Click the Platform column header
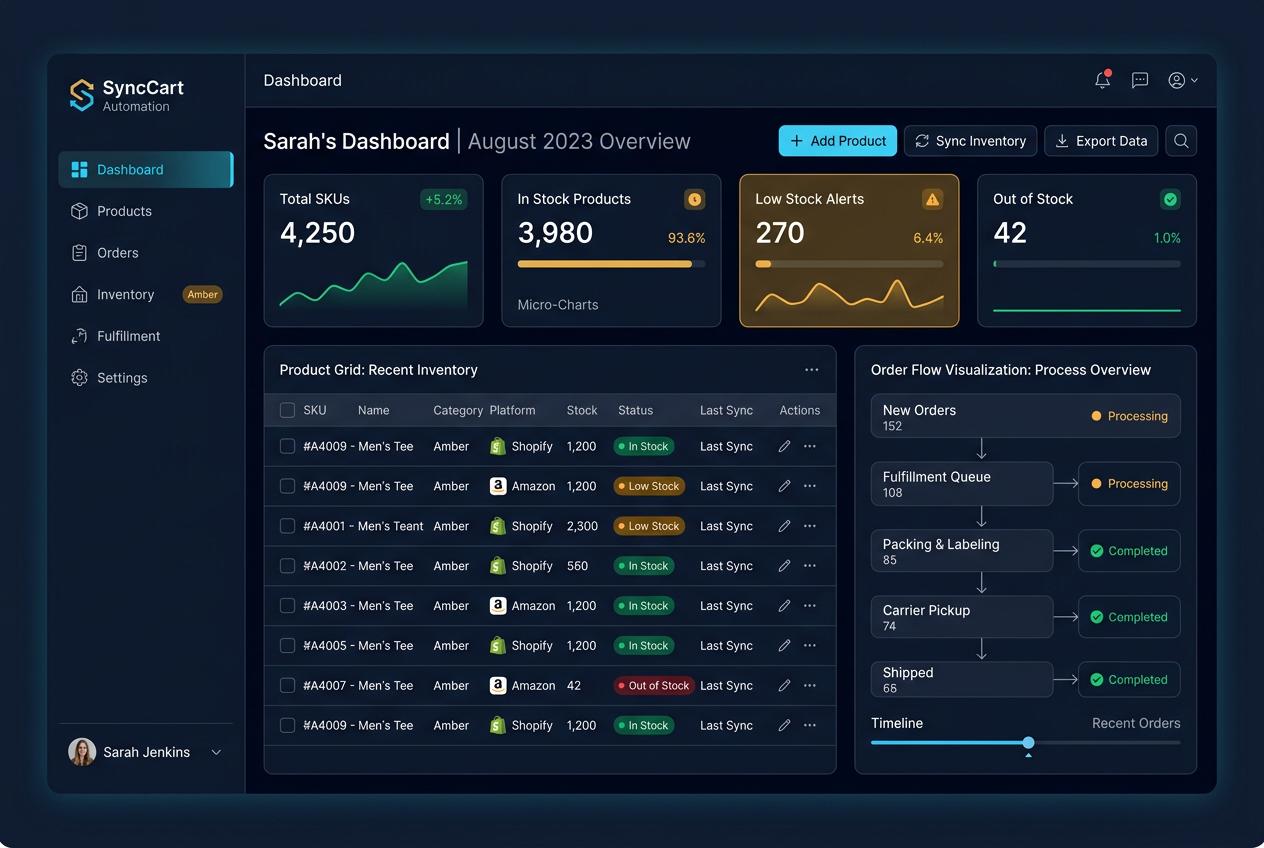Screen dimensions: 1264x848 (512, 410)
